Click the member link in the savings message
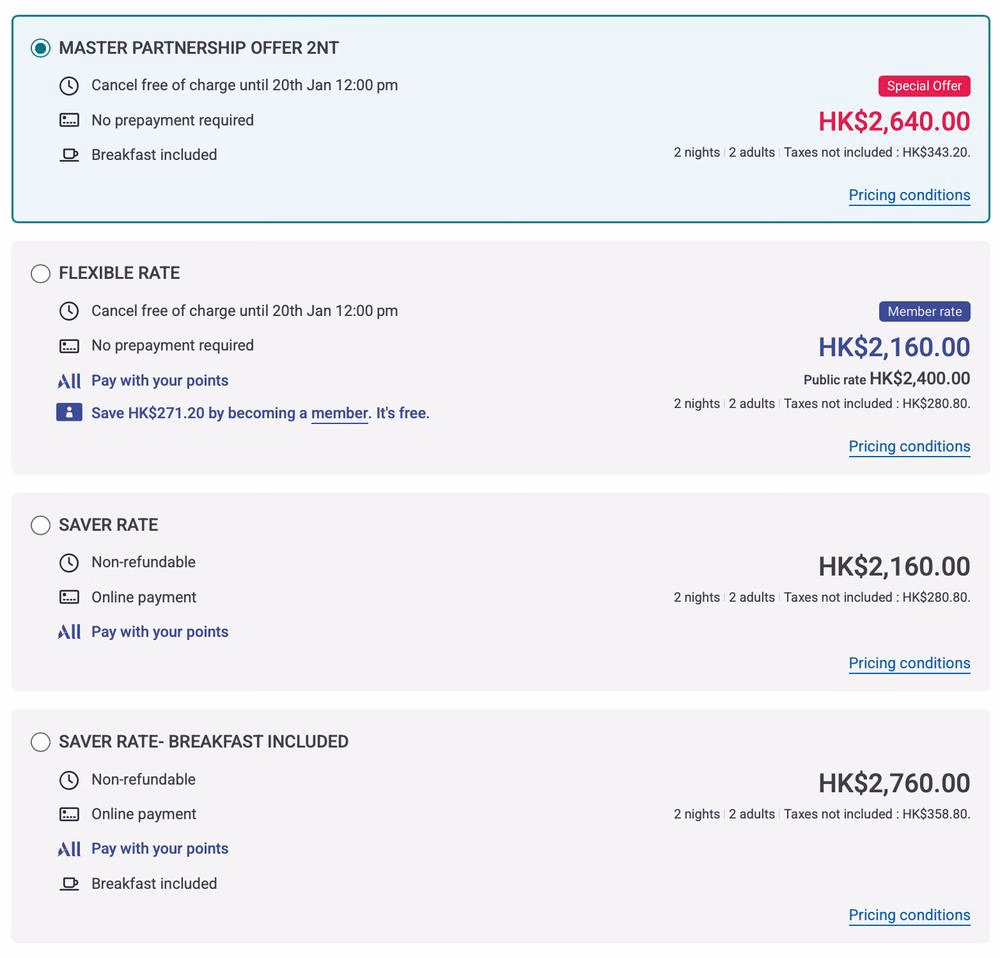 (x=340, y=412)
